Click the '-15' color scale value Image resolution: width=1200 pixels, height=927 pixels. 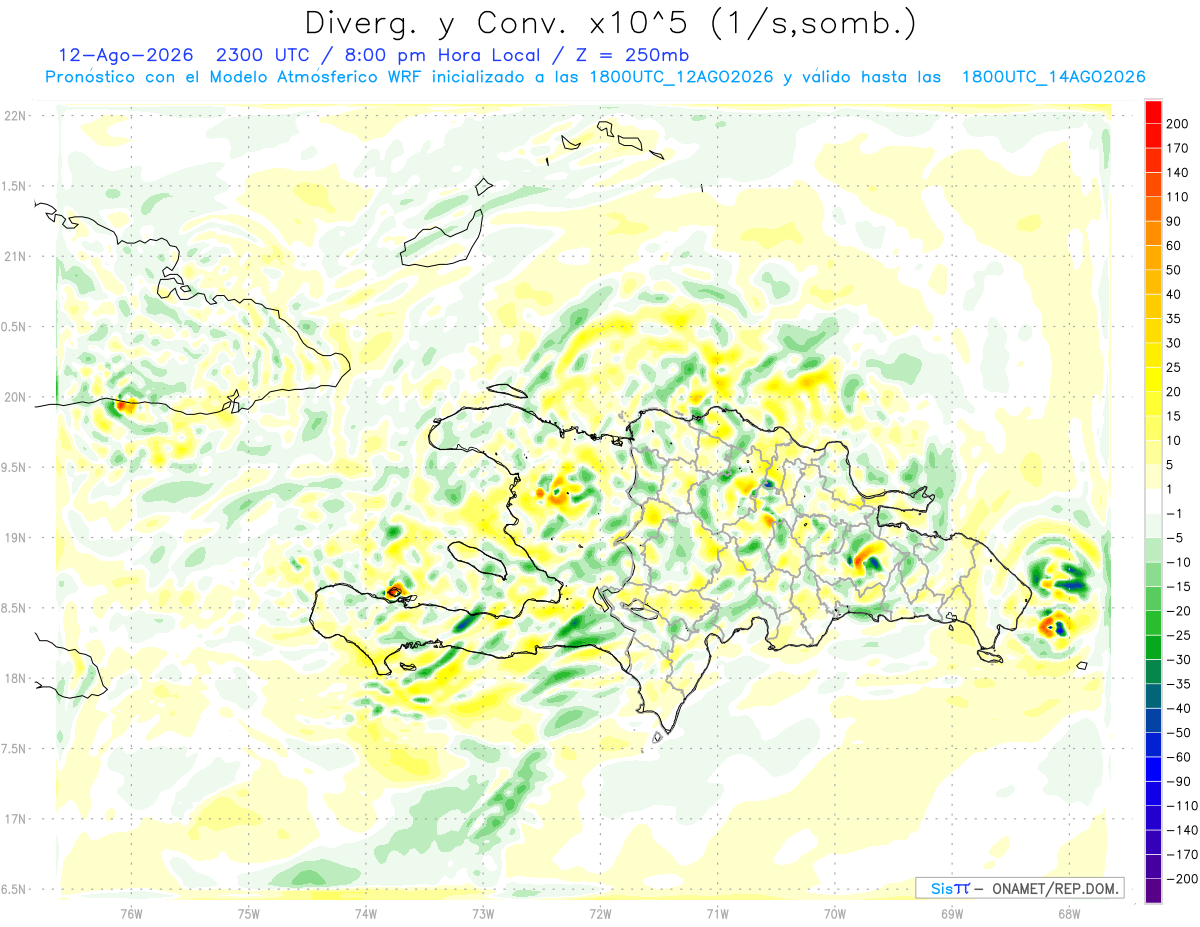pyautogui.click(x=1177, y=587)
